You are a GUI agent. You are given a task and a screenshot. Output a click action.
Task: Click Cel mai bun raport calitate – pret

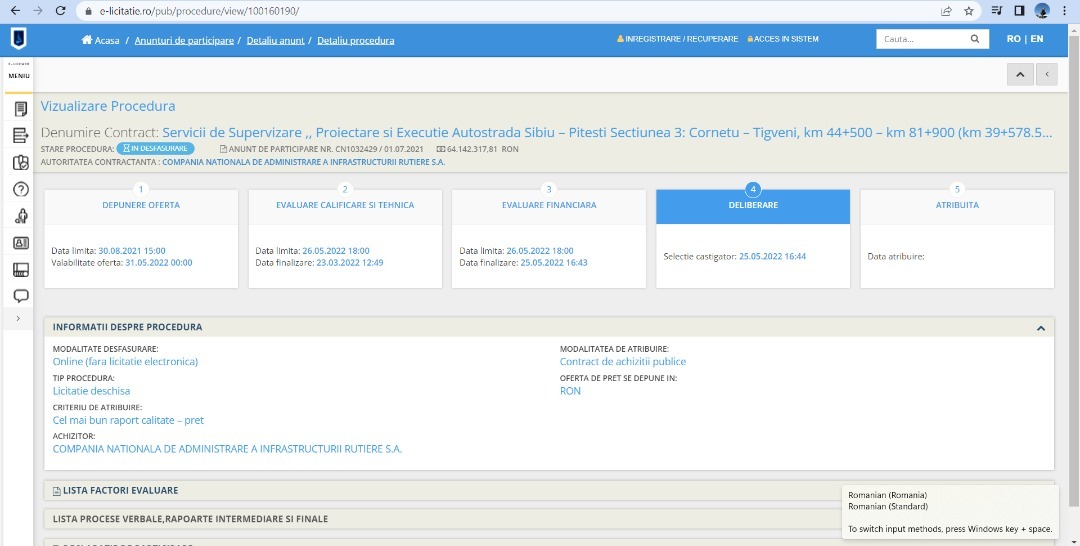pyautogui.click(x=128, y=420)
